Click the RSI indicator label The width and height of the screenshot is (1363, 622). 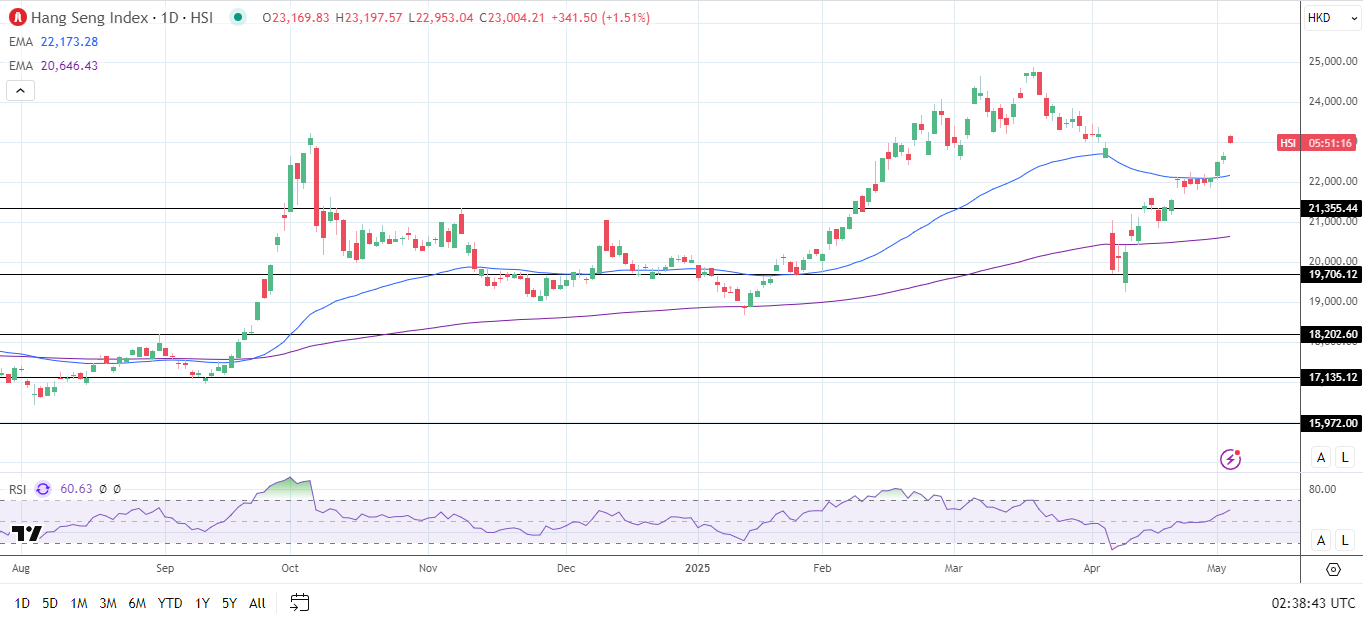coord(17,489)
